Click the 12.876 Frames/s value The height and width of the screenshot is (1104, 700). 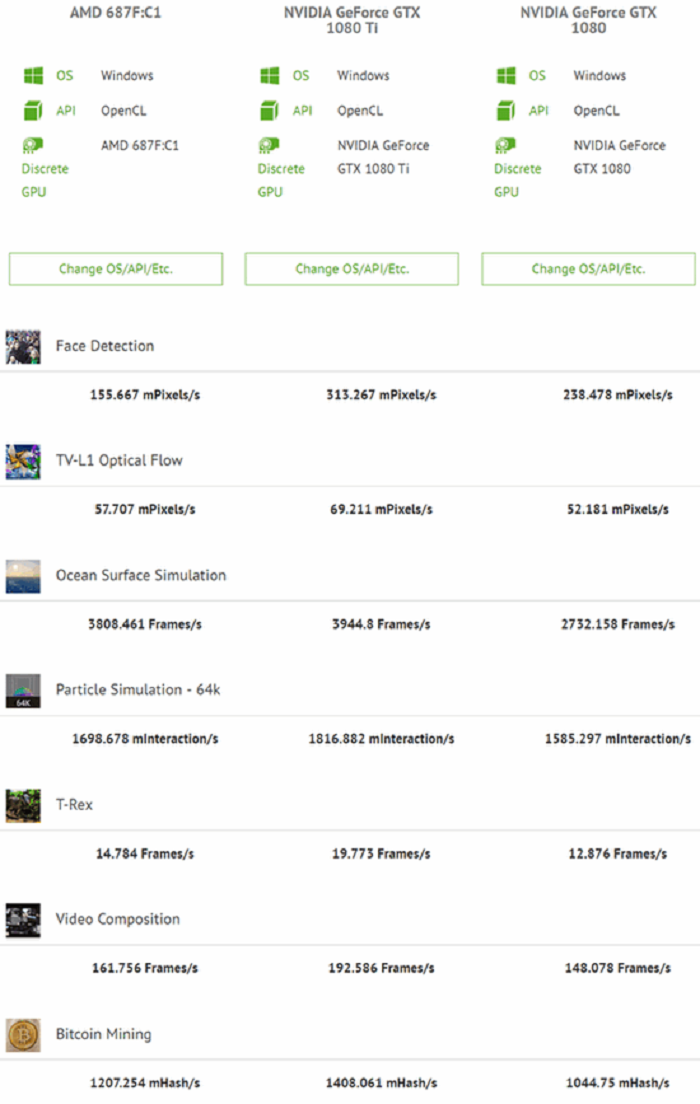[618, 853]
